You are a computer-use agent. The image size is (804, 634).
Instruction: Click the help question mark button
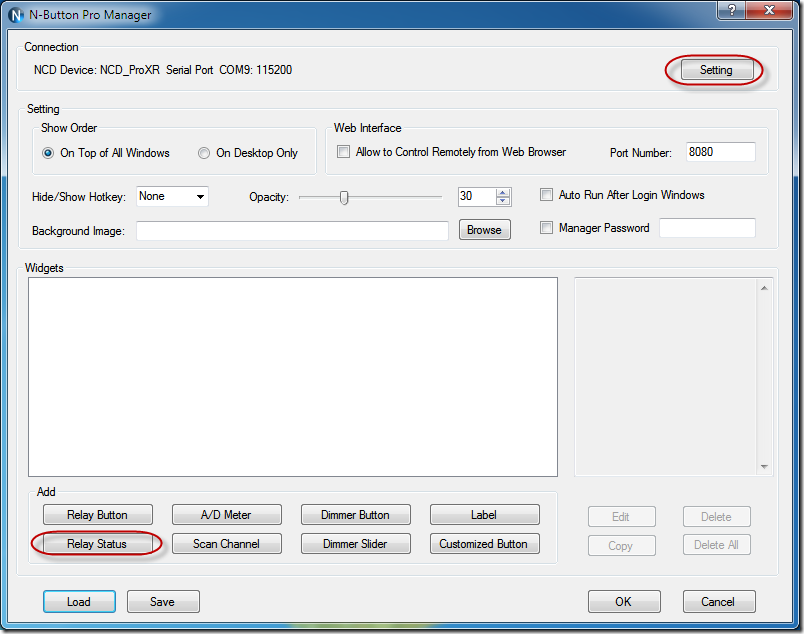(x=732, y=10)
